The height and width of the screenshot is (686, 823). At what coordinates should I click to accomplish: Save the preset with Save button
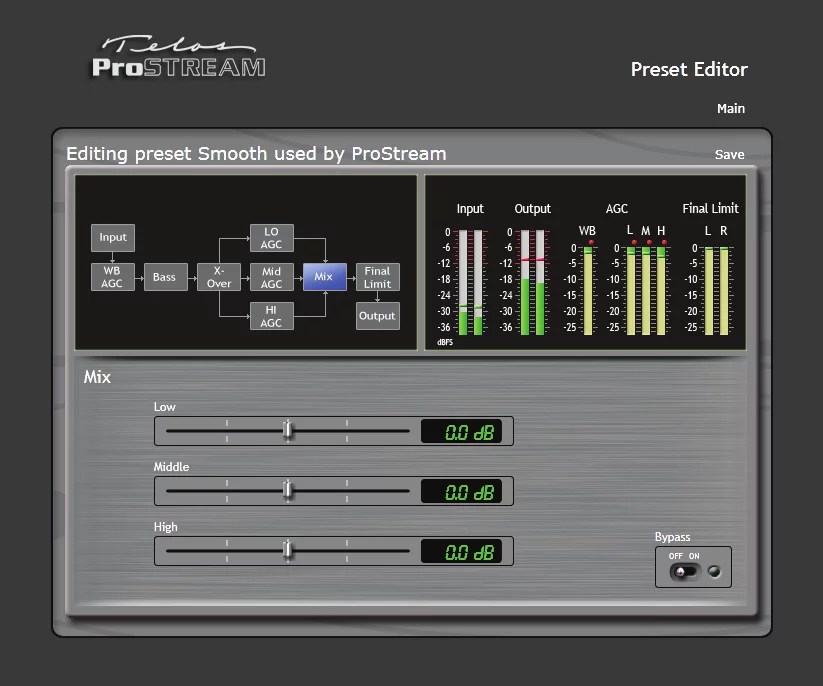click(729, 154)
